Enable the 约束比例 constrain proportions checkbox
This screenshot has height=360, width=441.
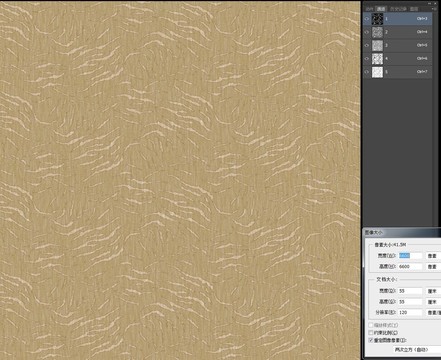click(x=371, y=333)
